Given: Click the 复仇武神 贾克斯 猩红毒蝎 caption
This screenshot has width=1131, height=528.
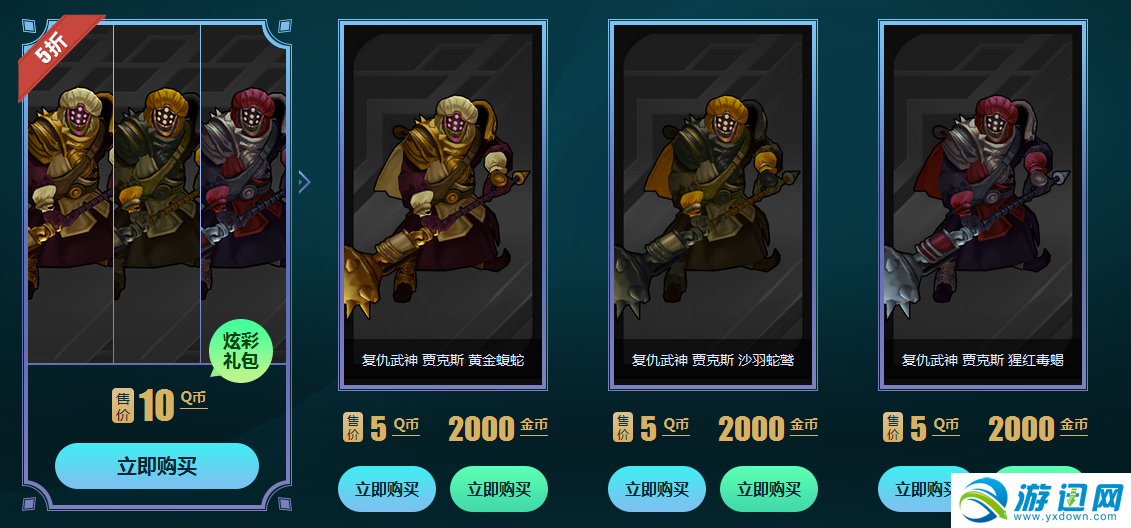Looking at the screenshot, I should pos(982,360).
